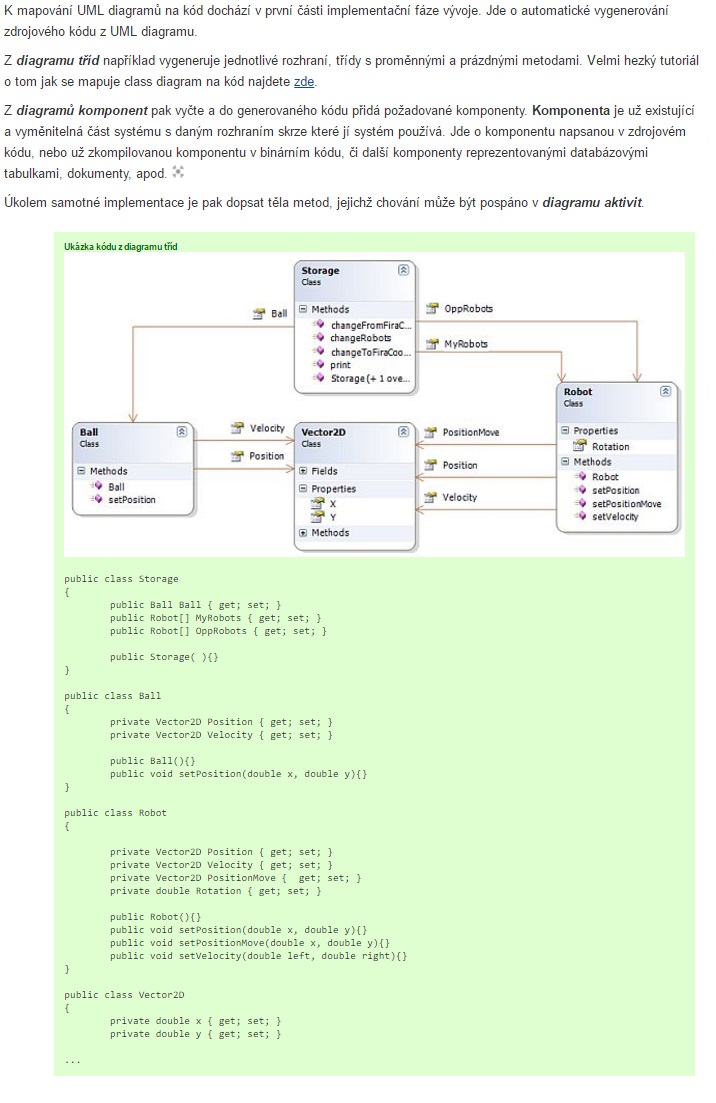Expand the collapsed Methods section in Vector2D
Viewport: 716px width, 1103px height.
coord(303,533)
